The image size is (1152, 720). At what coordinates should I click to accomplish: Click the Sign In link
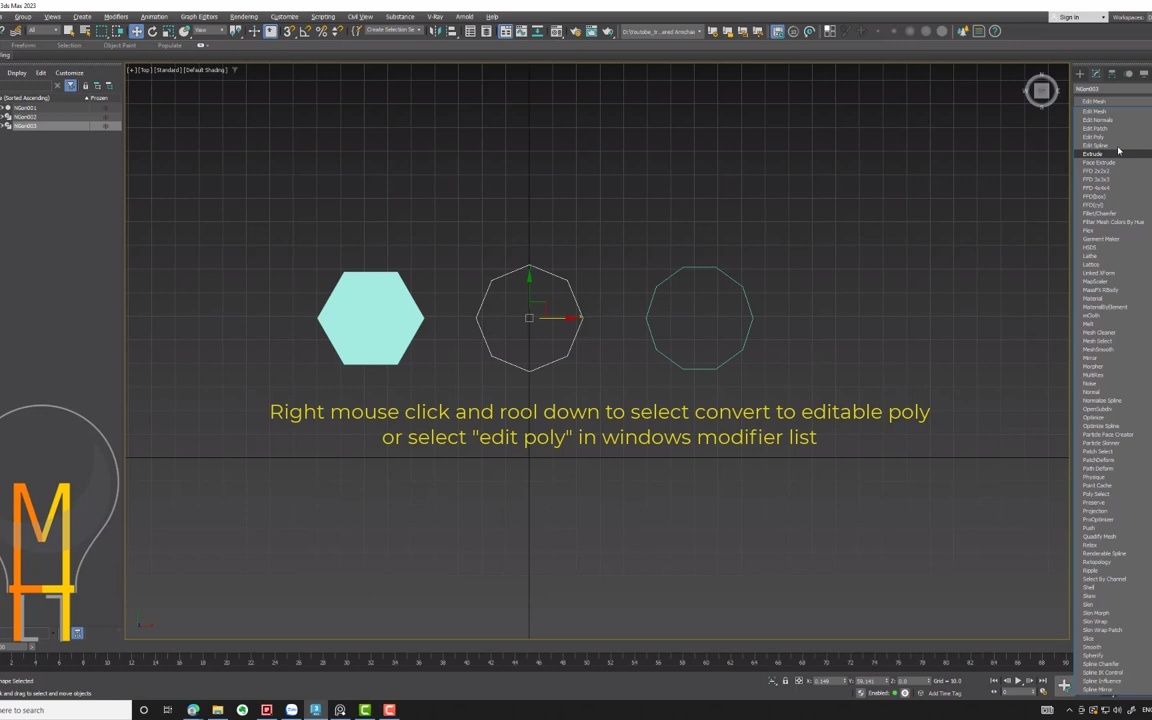coord(1070,17)
